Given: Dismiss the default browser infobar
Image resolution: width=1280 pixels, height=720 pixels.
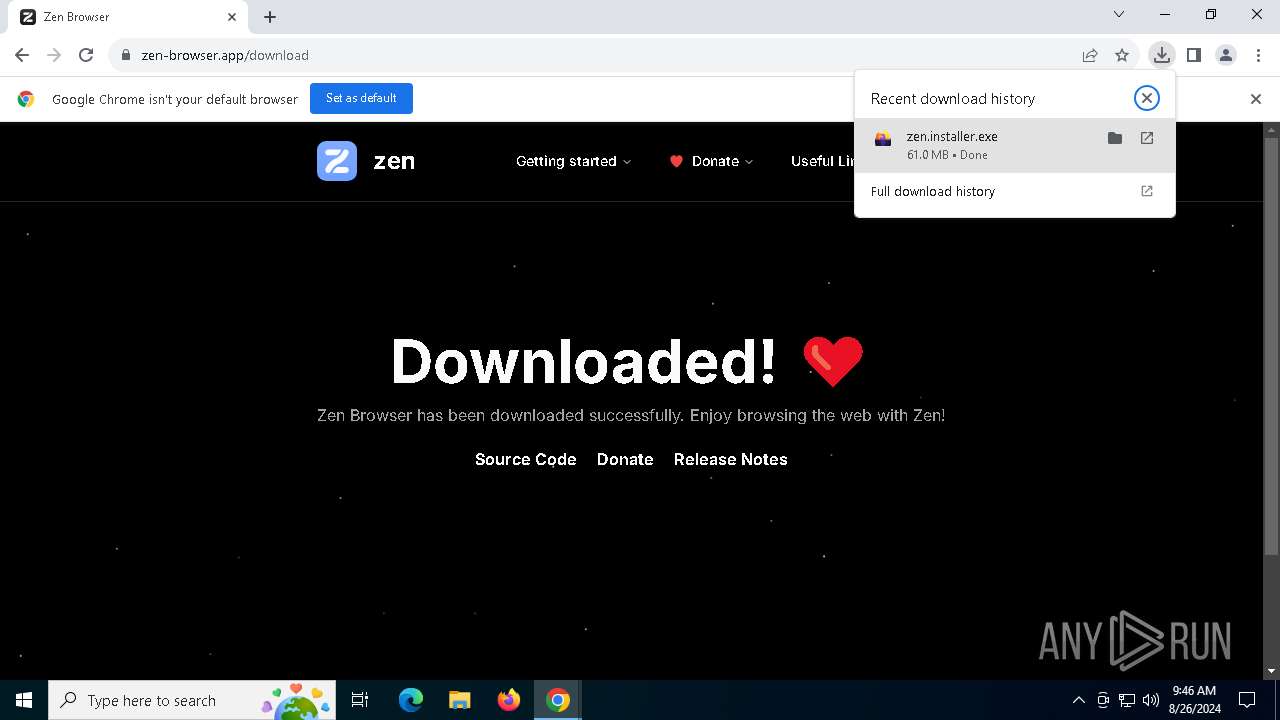Looking at the screenshot, I should click(x=1256, y=99).
